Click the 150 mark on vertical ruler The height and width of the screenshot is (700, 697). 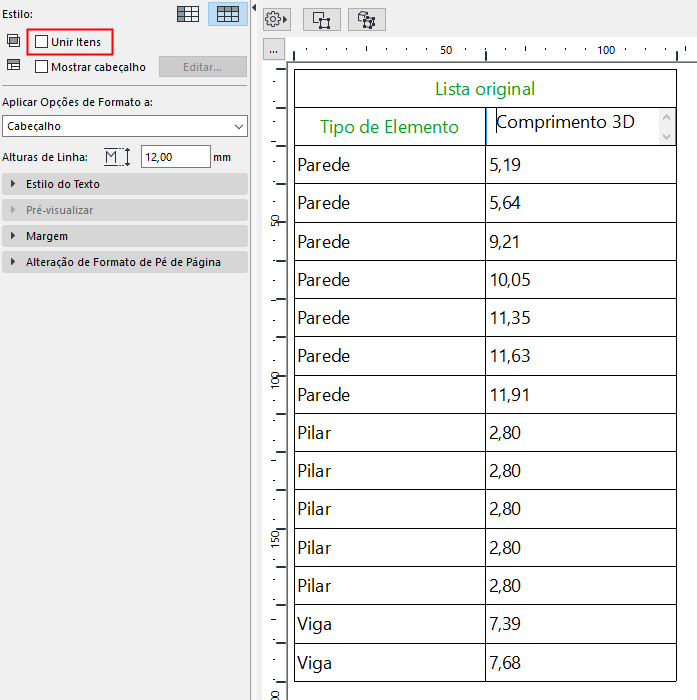click(x=275, y=539)
